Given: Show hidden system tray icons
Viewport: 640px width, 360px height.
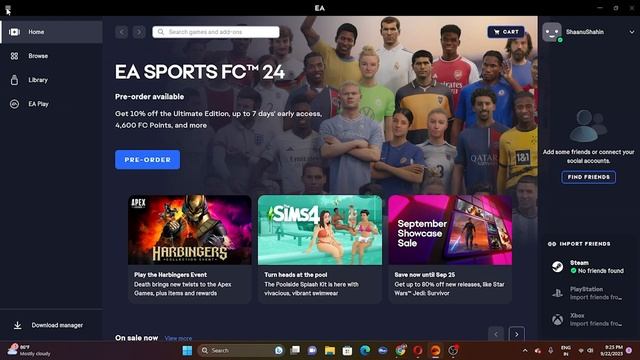Looking at the screenshot, I should click(x=525, y=351).
